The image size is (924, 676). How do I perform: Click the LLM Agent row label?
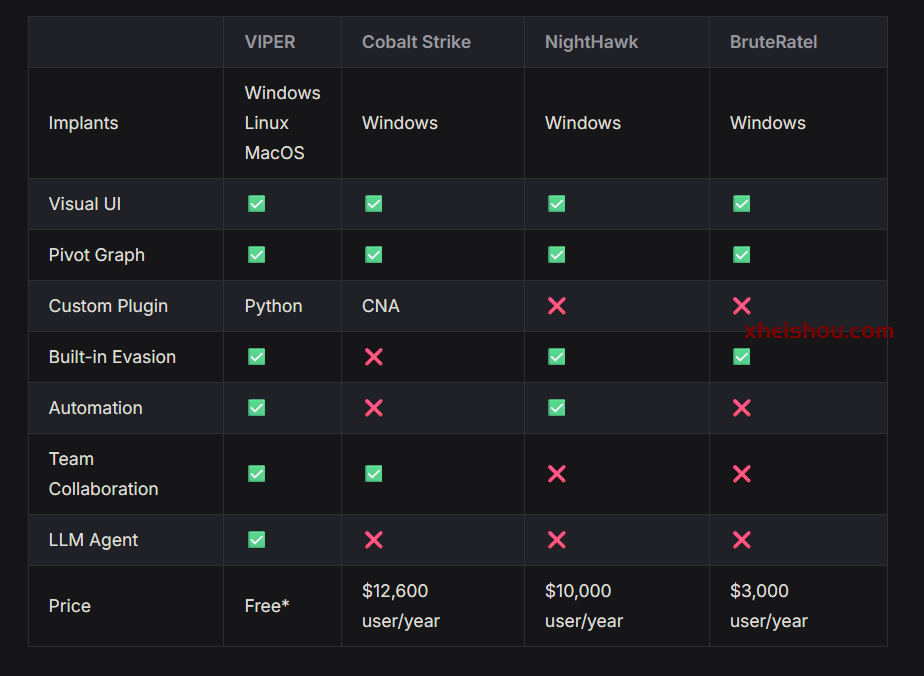93,540
